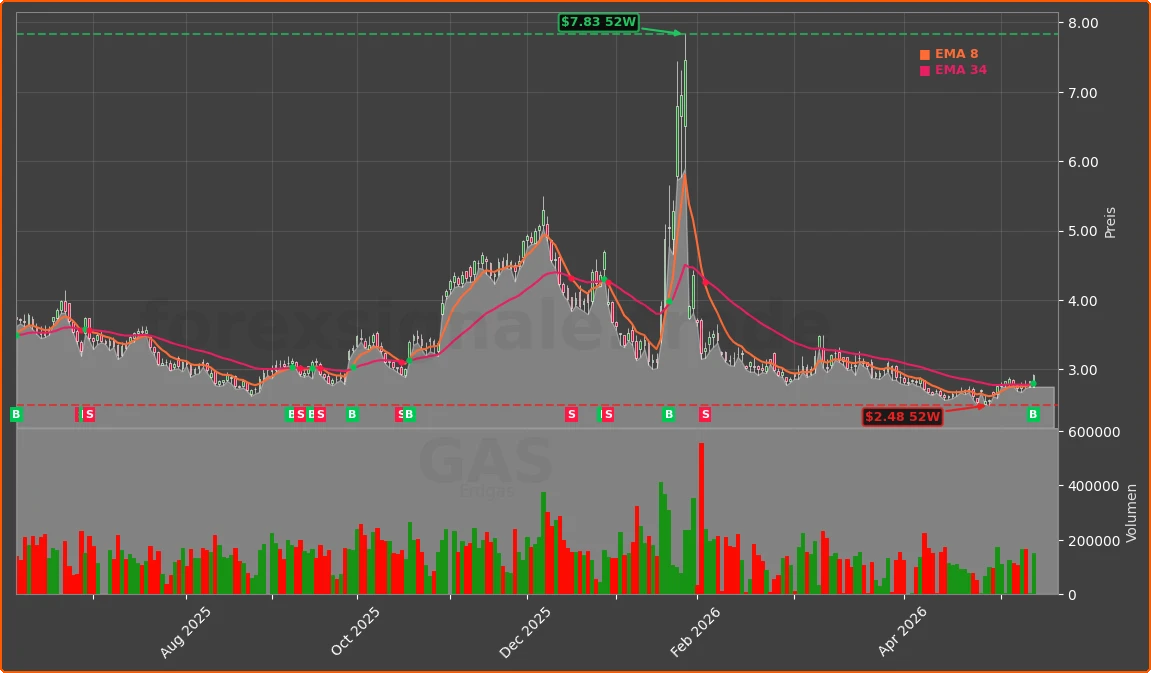Select the EMA 34 legend text
The image size is (1151, 673).
click(961, 70)
